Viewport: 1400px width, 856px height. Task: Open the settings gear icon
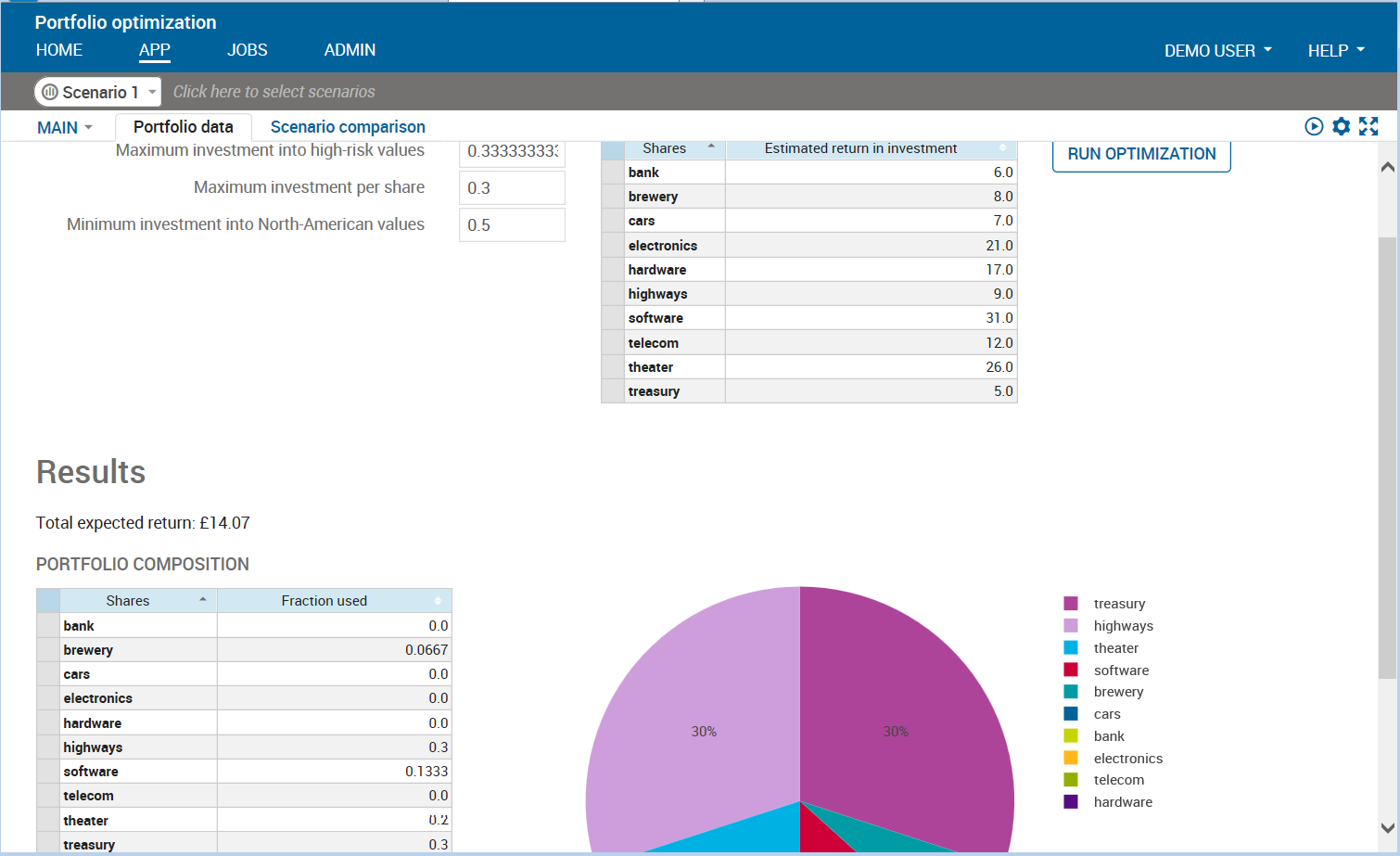[1342, 126]
